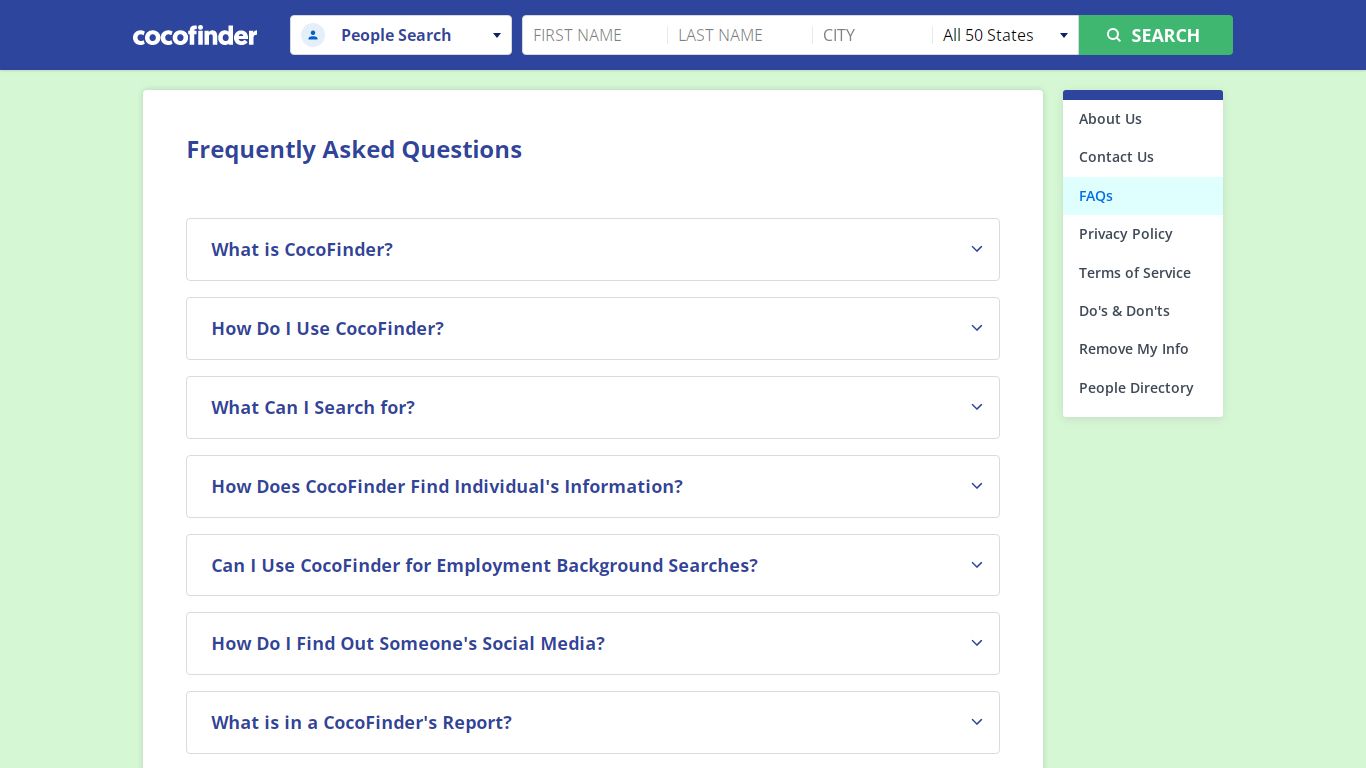Expand the What is CocoFinder question
The height and width of the screenshot is (768, 1366).
click(x=593, y=249)
